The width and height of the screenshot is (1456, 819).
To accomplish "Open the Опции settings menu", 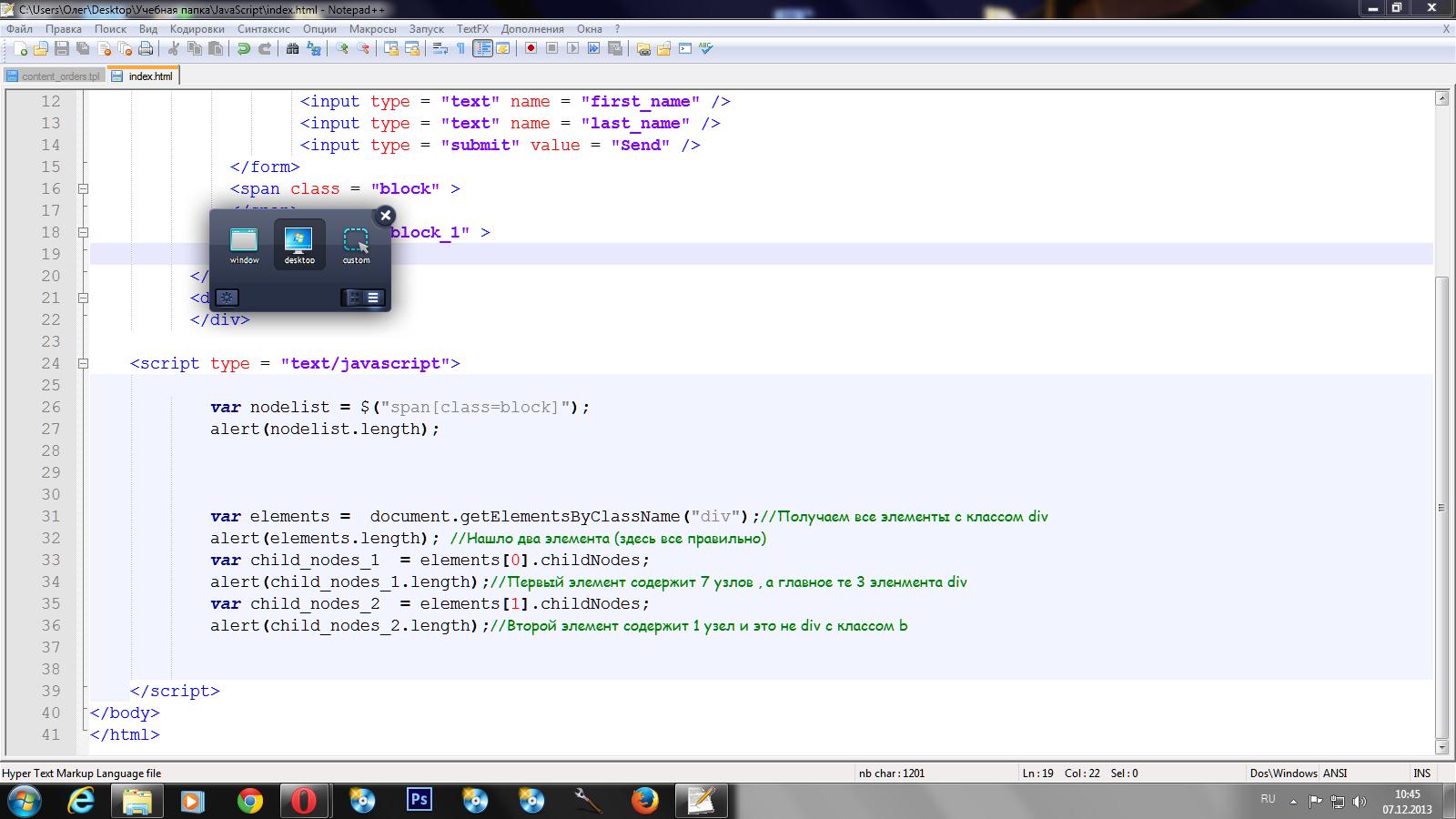I will tap(319, 29).
